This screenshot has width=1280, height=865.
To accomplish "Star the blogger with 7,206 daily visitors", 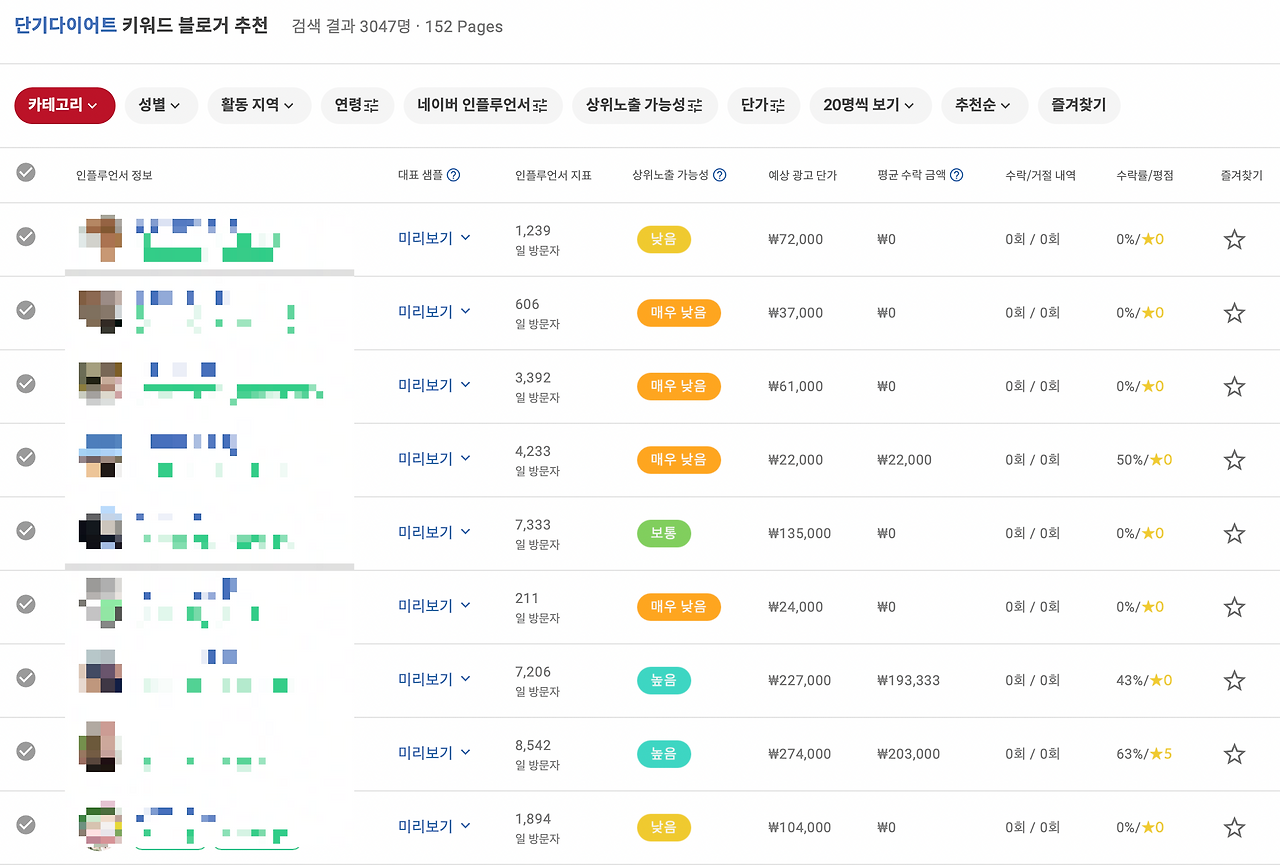I will coord(1234,680).
